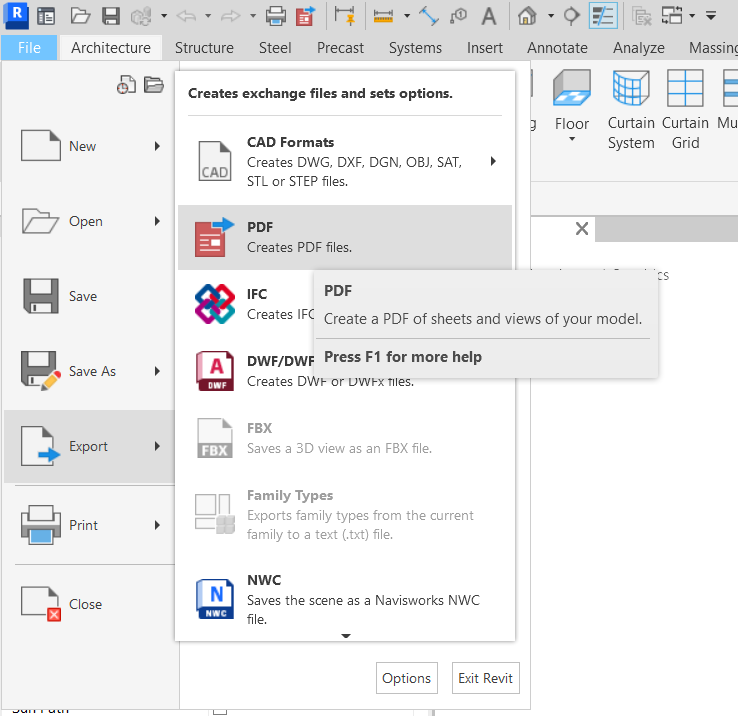
Task: Show open documents folder icon
Action: pyautogui.click(x=153, y=85)
